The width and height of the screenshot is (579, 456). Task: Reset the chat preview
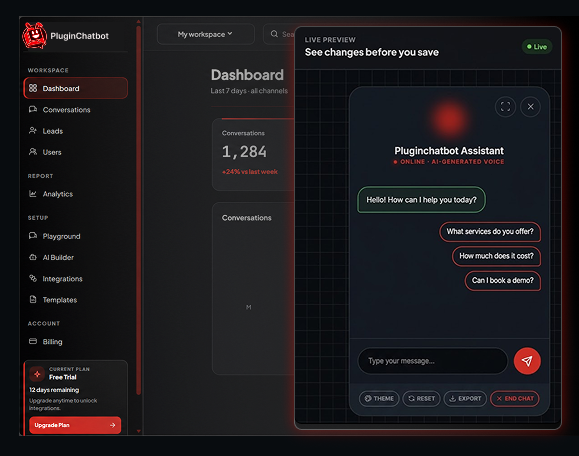421,398
